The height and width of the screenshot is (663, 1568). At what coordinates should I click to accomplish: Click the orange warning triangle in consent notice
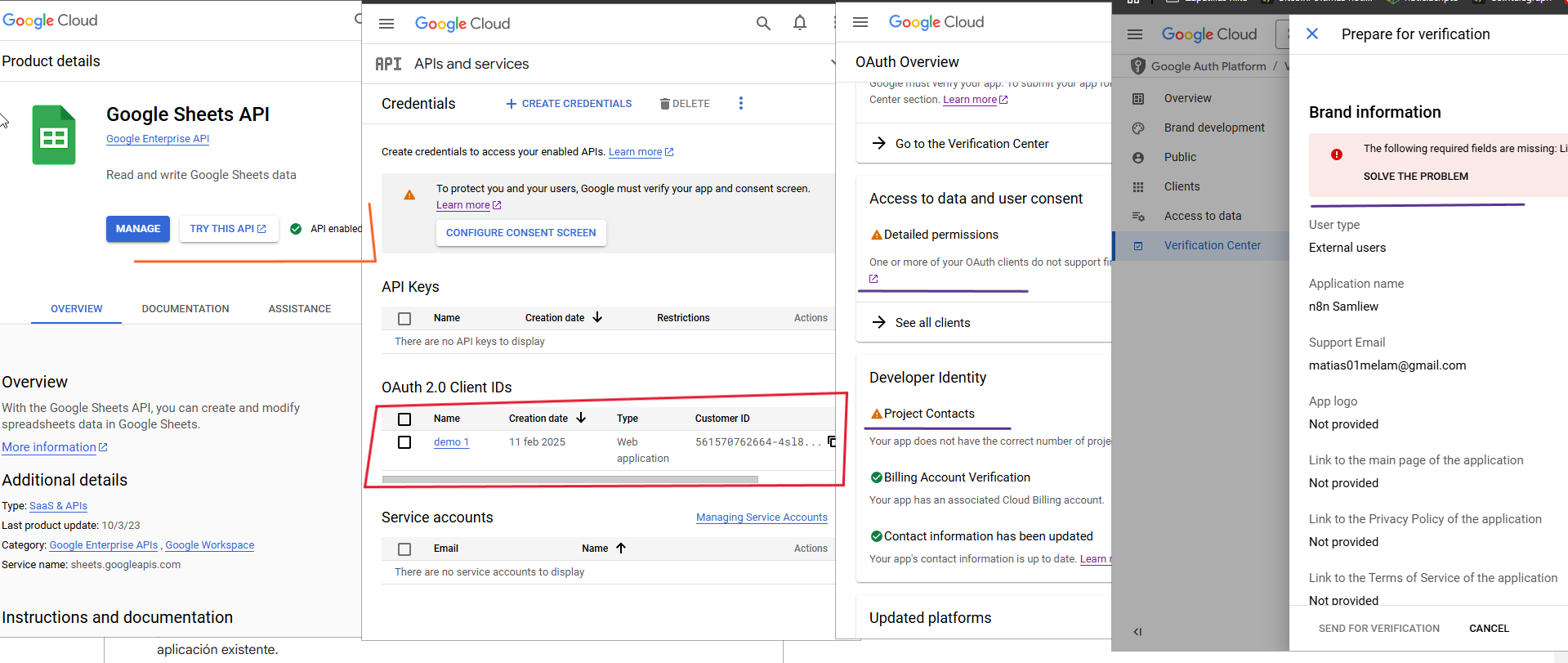pos(409,195)
